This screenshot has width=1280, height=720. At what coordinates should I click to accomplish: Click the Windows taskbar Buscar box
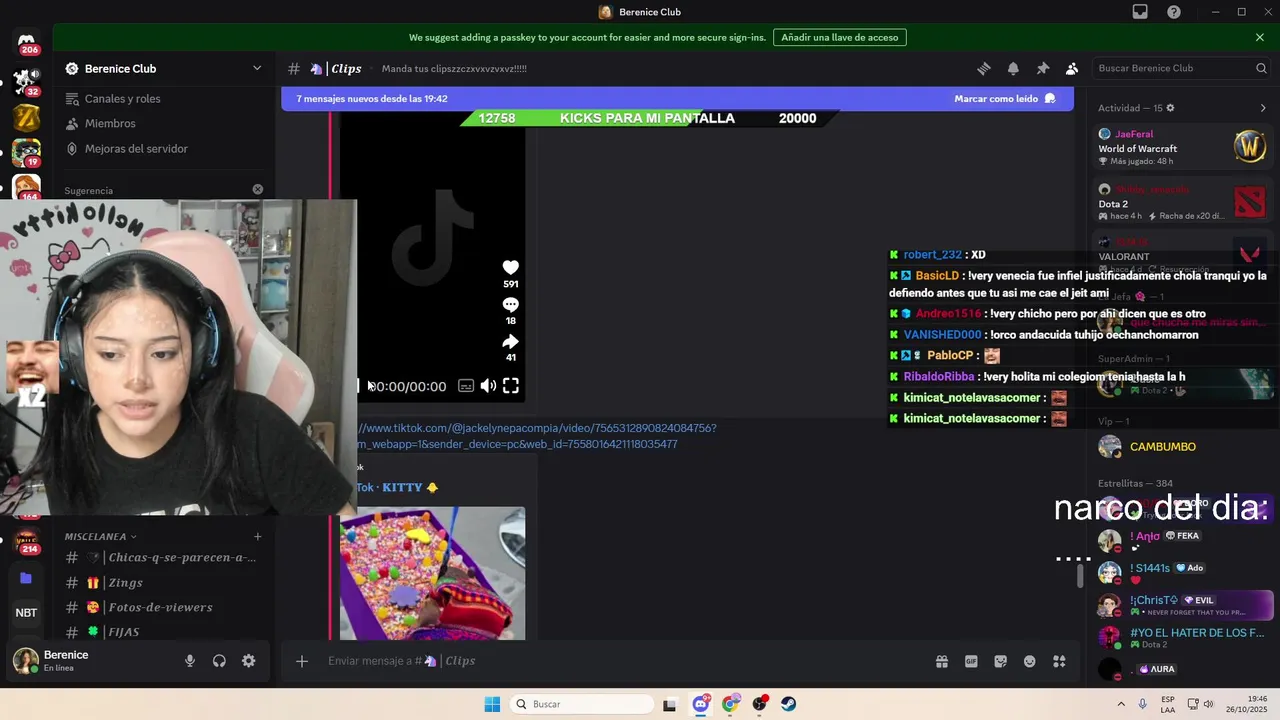580,704
